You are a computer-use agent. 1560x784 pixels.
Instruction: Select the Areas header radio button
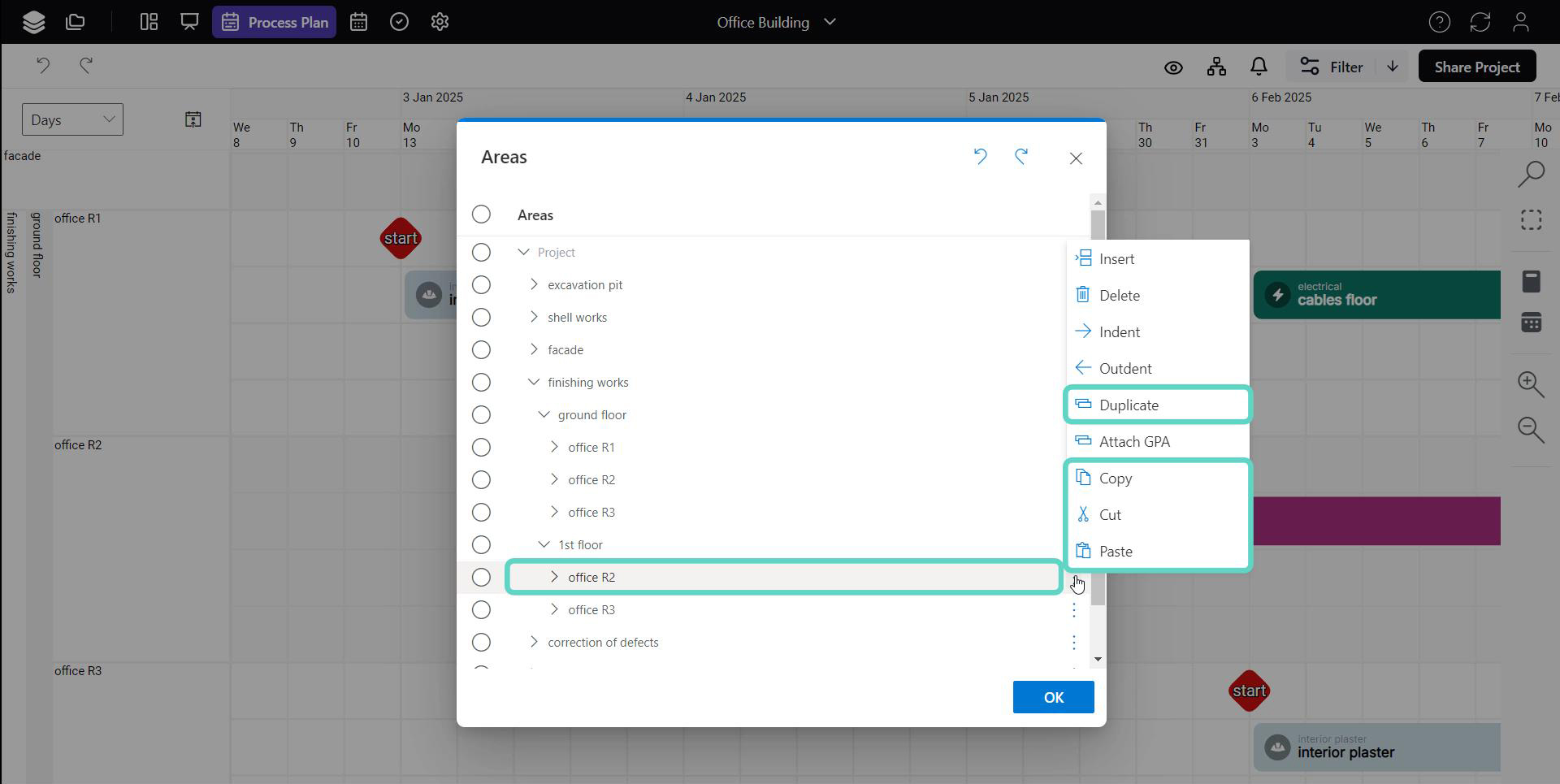tap(481, 214)
